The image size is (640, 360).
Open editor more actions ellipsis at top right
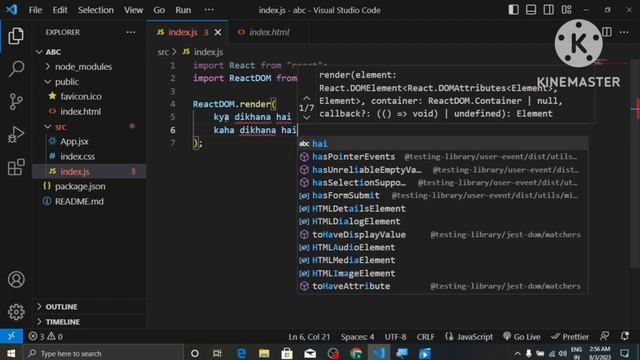point(624,32)
